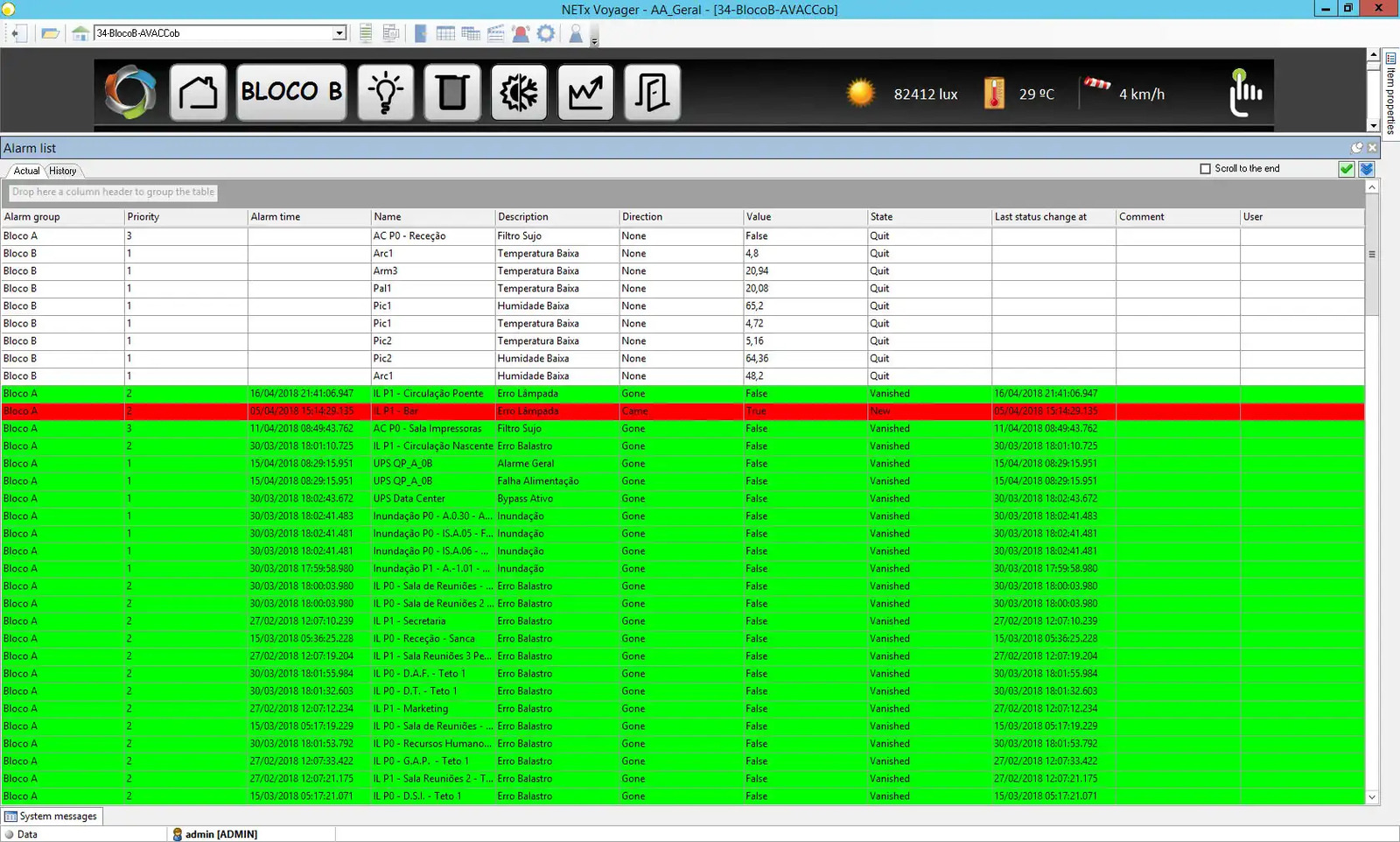Open the trend chart graph icon
1400x842 pixels.
pos(585,92)
